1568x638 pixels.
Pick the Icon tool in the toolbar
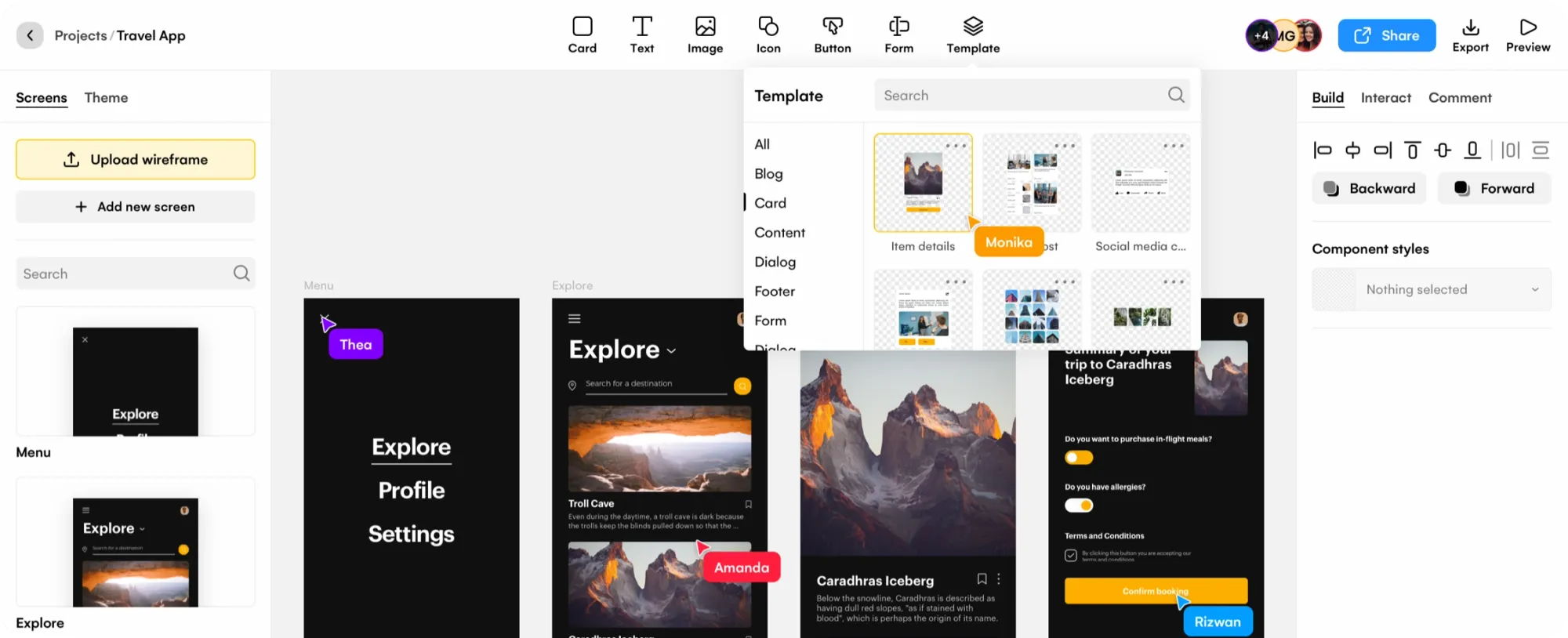[768, 35]
